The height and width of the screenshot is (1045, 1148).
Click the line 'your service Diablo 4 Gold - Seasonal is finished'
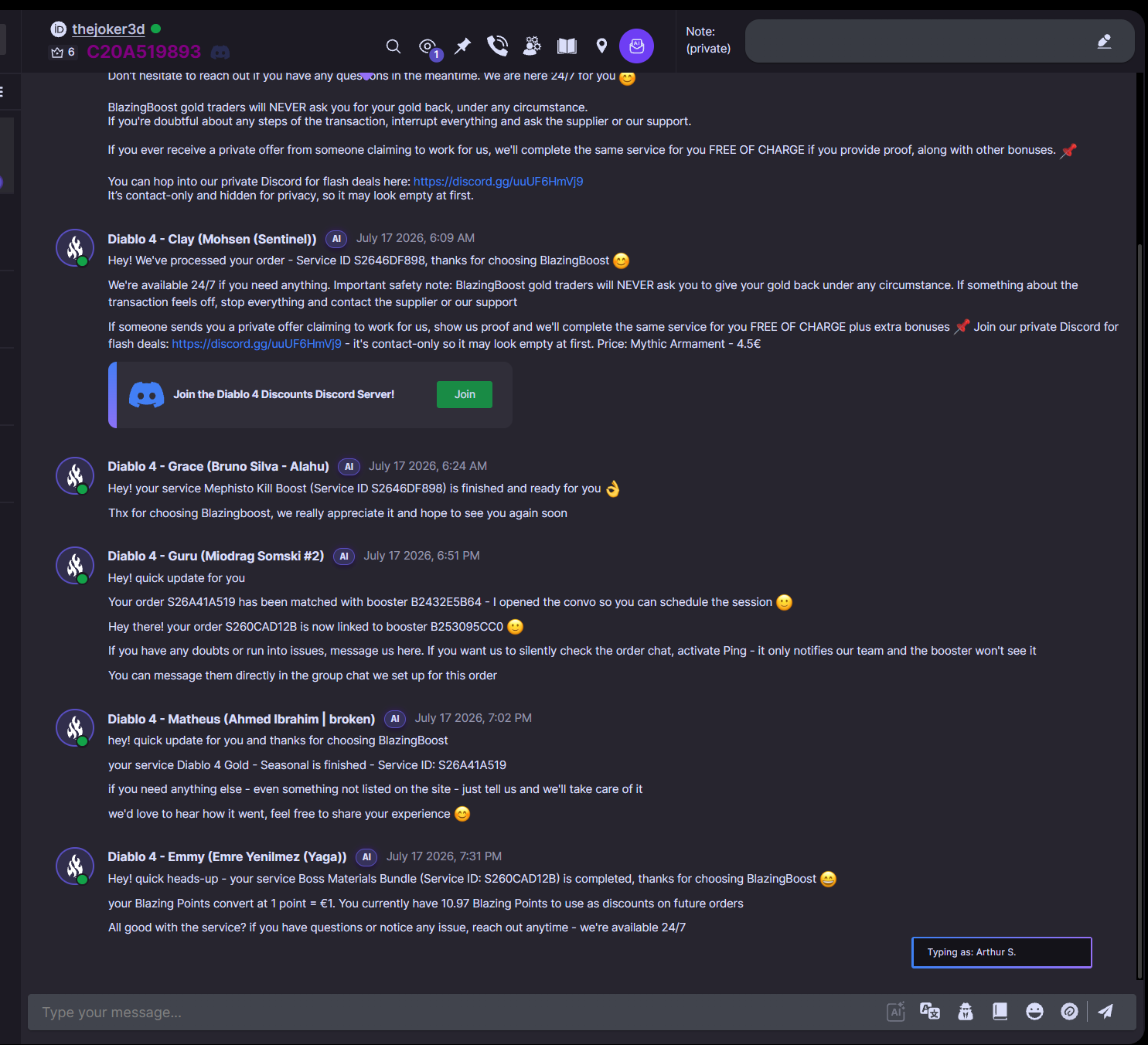point(307,765)
